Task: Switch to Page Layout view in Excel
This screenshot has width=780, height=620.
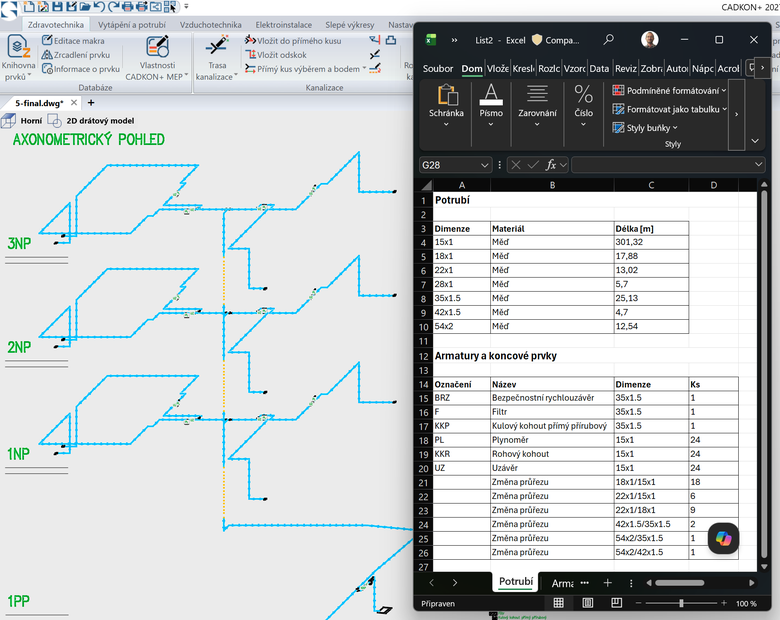Action: click(587, 603)
